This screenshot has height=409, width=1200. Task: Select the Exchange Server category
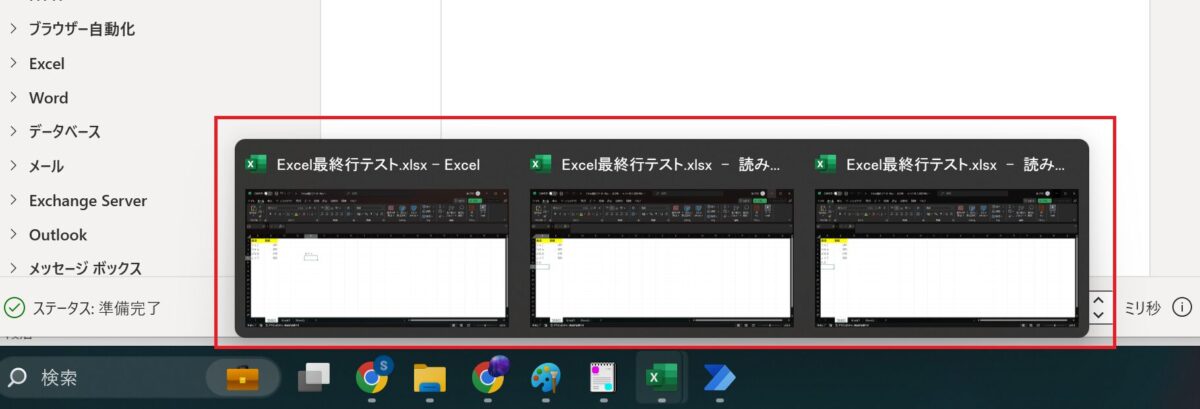pyautogui.click(x=88, y=201)
